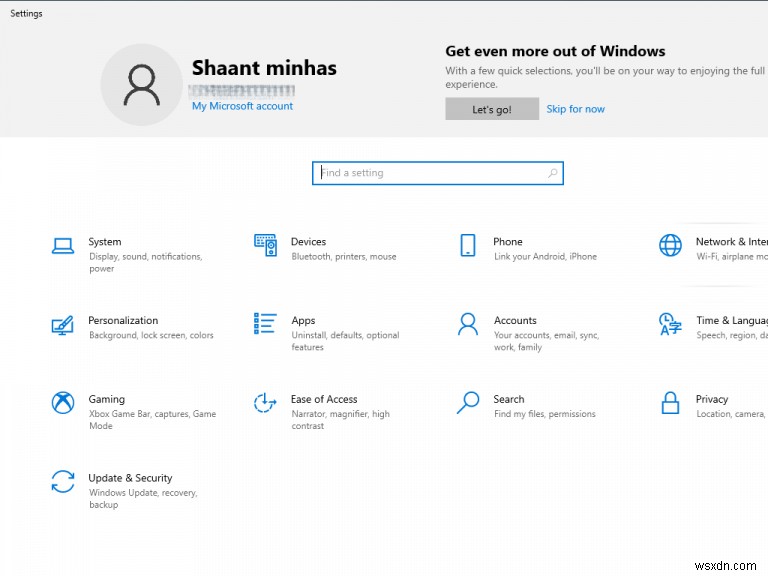
Task: Open the Ease of Access icon
Action: (265, 403)
